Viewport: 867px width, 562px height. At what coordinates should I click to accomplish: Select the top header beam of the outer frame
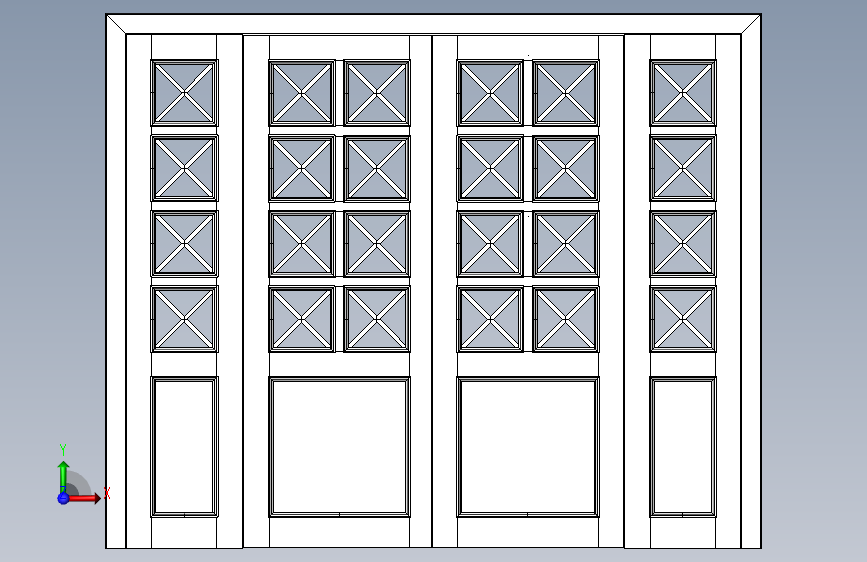click(x=434, y=24)
